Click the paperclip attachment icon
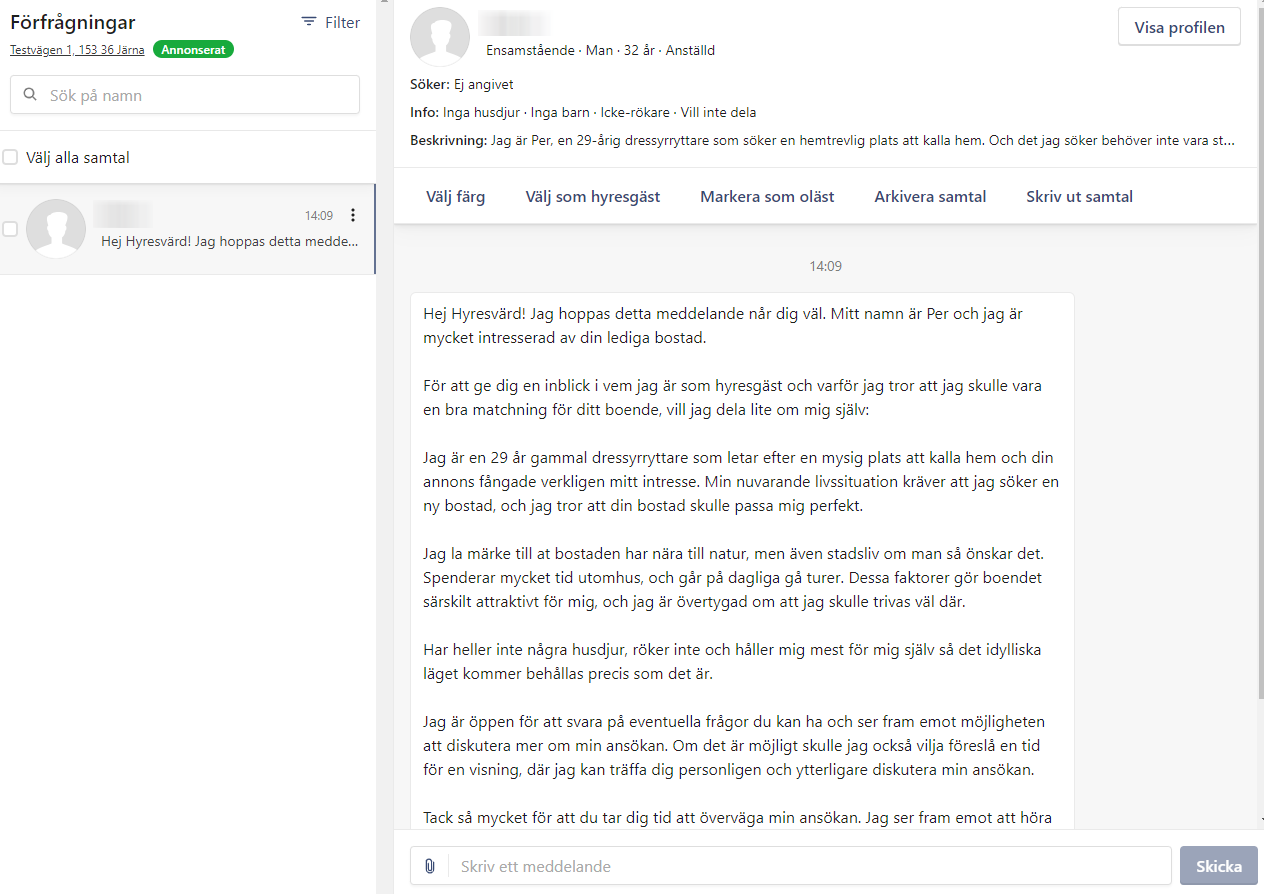 430,866
